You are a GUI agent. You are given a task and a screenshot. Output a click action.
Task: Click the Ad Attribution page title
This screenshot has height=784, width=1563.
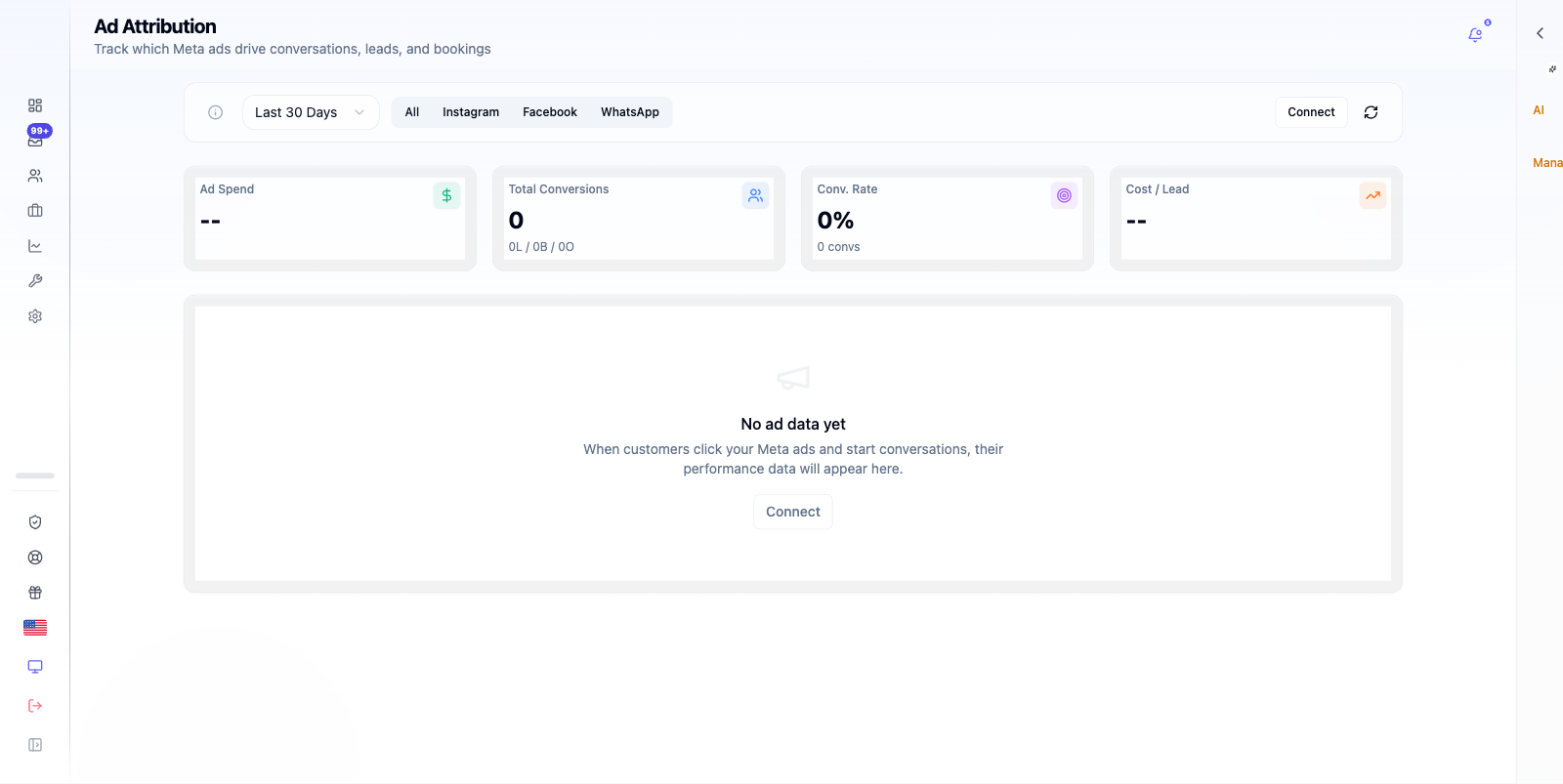pos(155,26)
